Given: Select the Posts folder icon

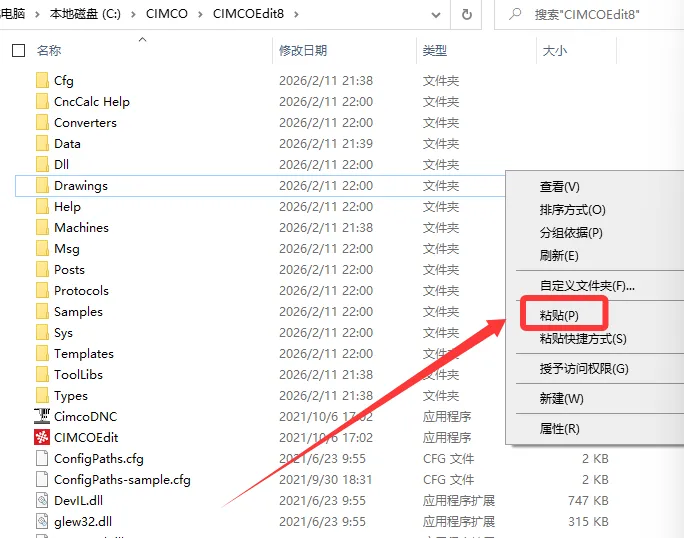Looking at the screenshot, I should (42, 270).
